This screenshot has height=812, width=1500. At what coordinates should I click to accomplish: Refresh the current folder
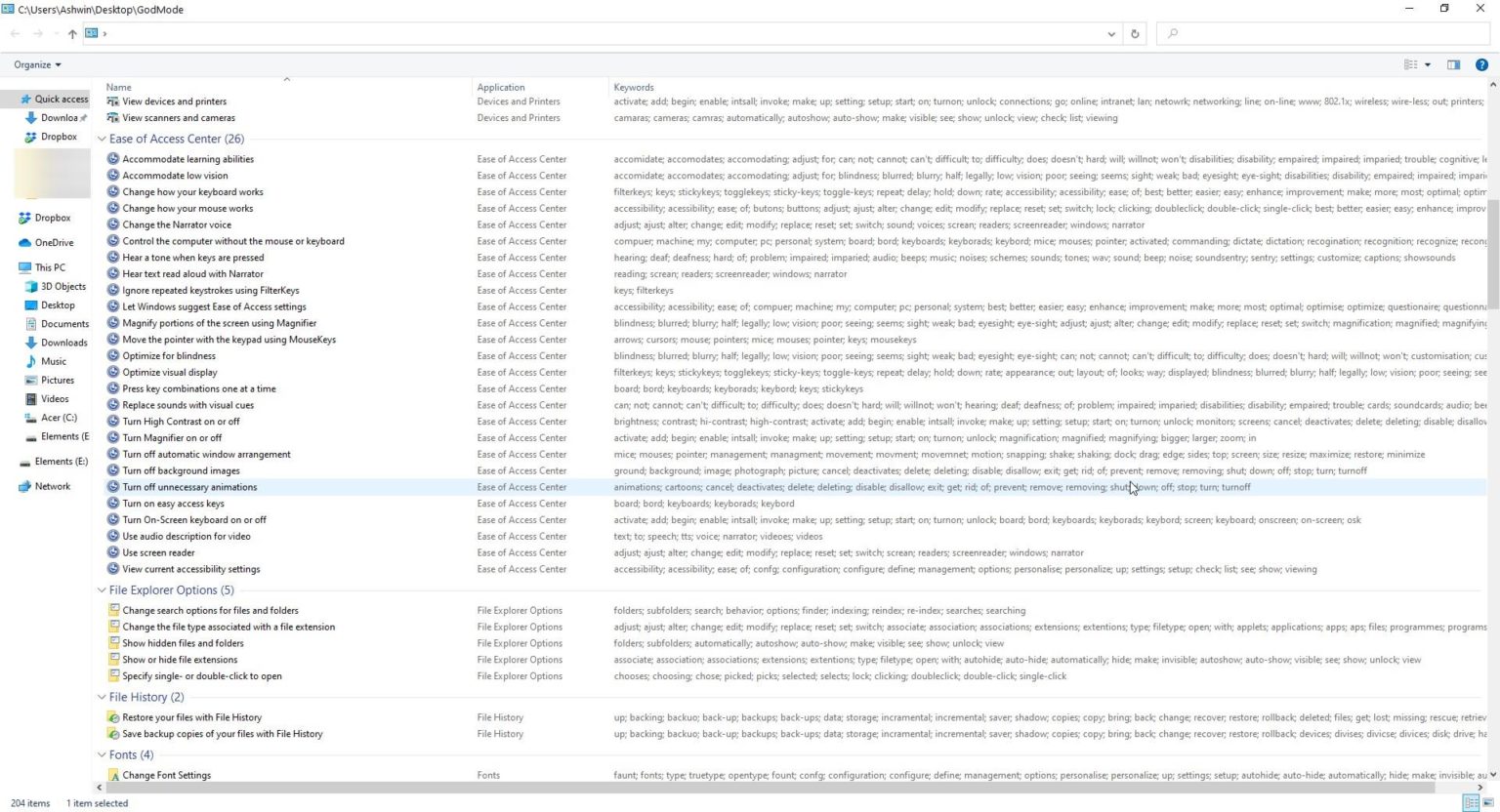click(x=1134, y=32)
